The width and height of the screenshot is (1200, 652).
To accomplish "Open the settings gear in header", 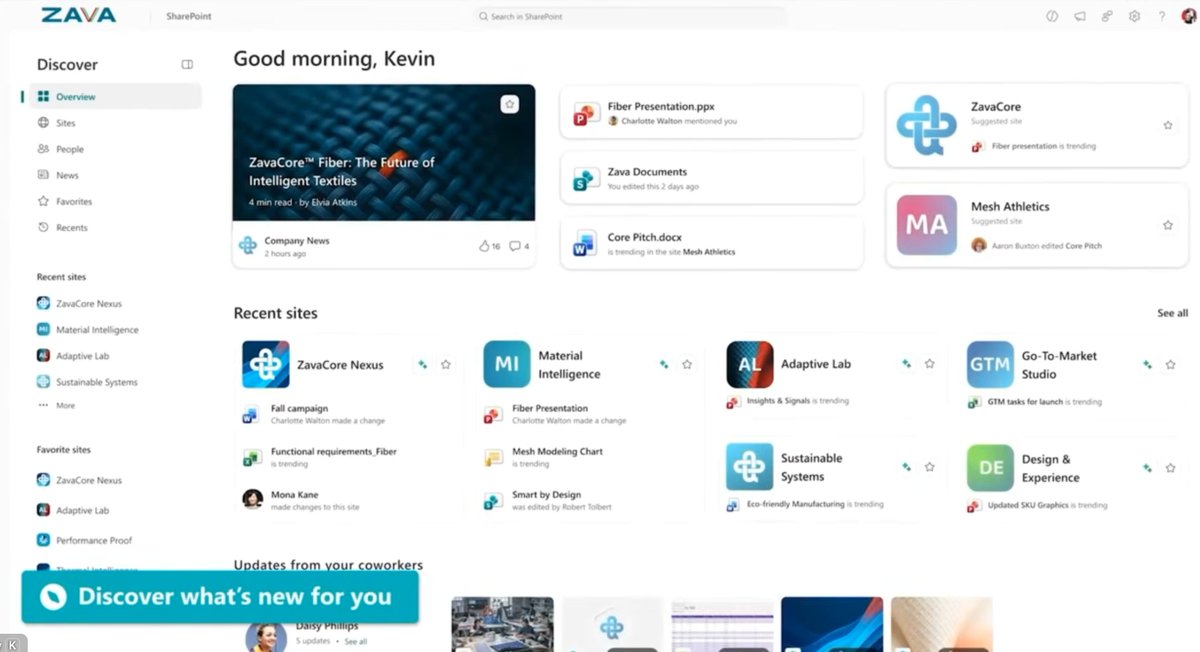I will pos(1134,16).
